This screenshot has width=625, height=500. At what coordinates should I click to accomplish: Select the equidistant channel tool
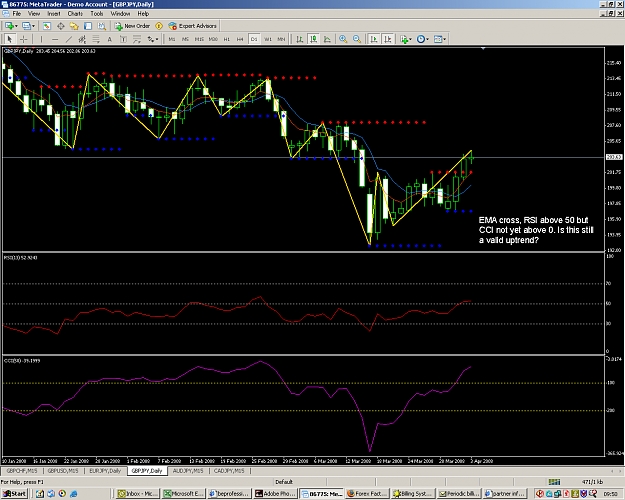point(82,39)
